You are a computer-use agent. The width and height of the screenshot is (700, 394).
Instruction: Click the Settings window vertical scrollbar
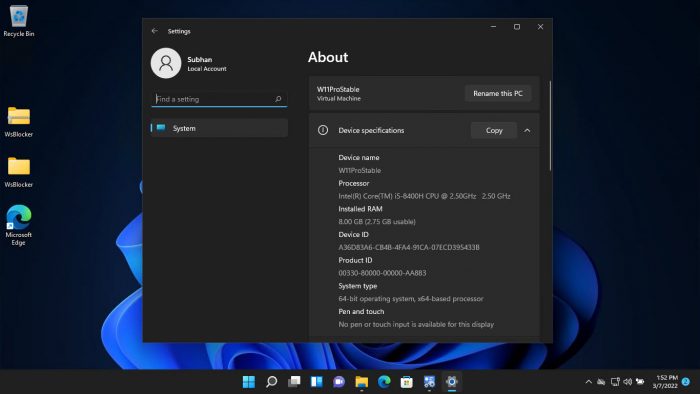[550, 126]
